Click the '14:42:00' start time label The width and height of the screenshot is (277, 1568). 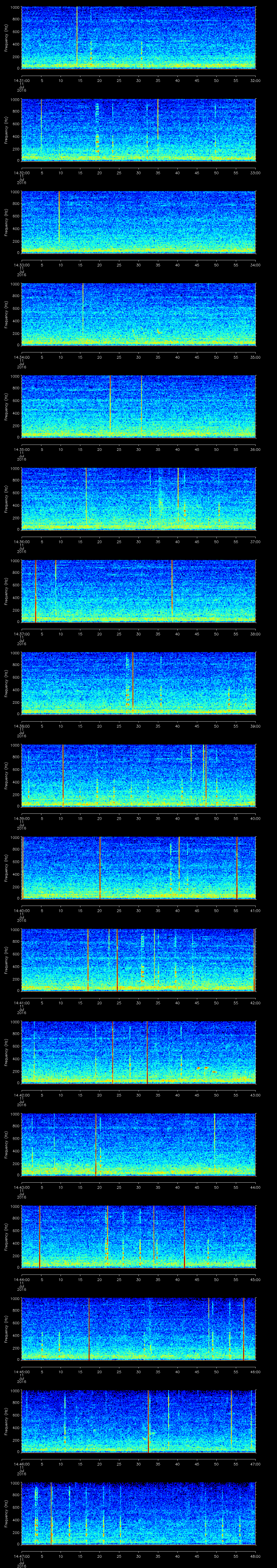[21, 1095]
